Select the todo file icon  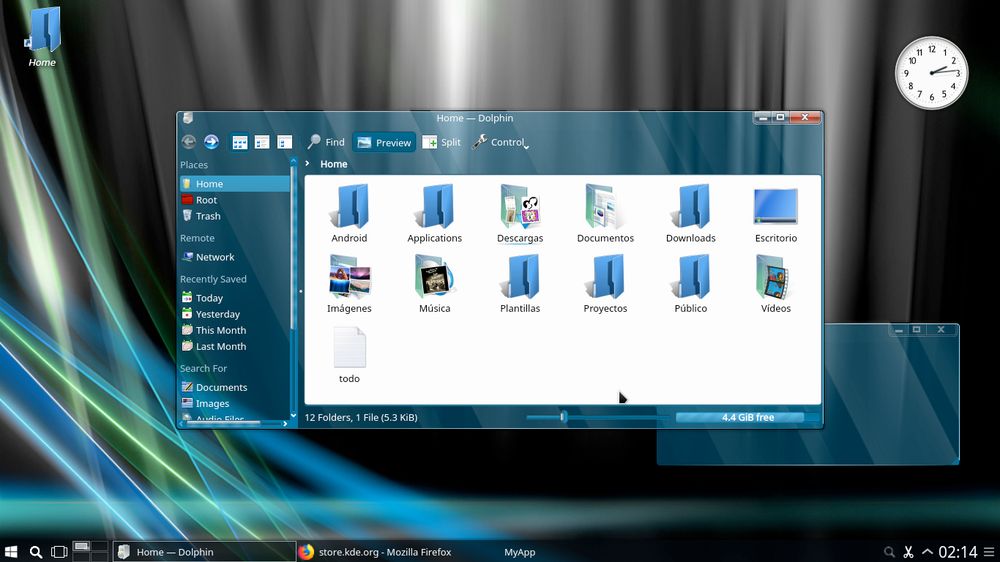(349, 347)
